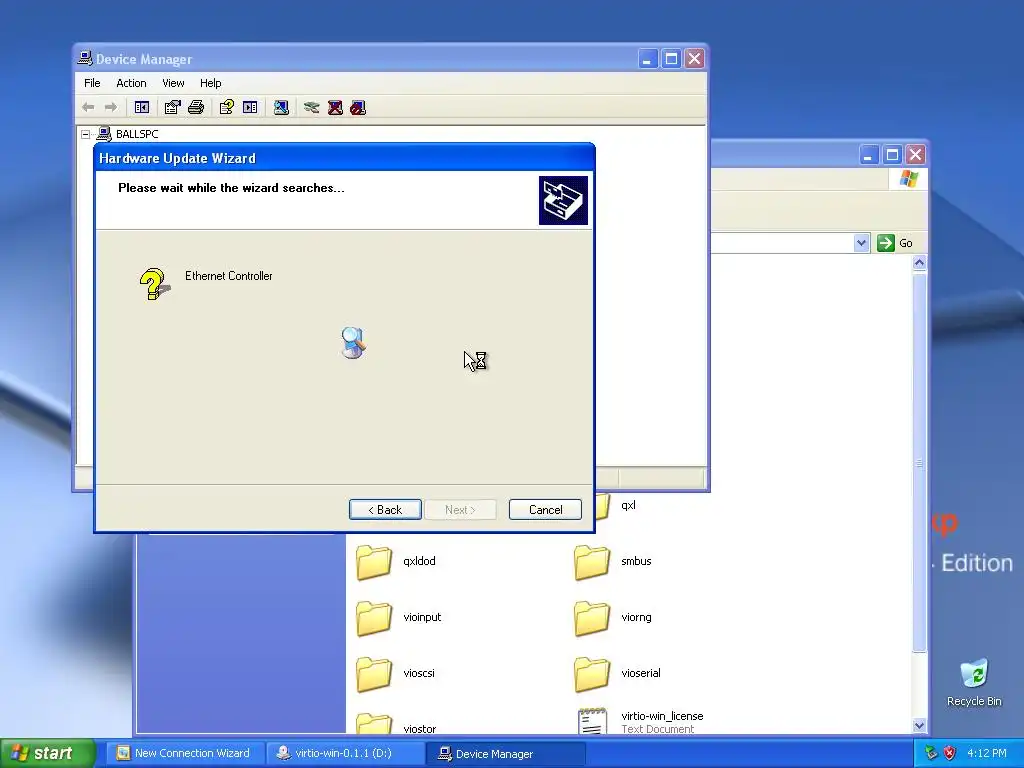Image resolution: width=1024 pixels, height=768 pixels.
Task: Click the Forward arrow in Device Manager toolbar
Action: point(111,107)
